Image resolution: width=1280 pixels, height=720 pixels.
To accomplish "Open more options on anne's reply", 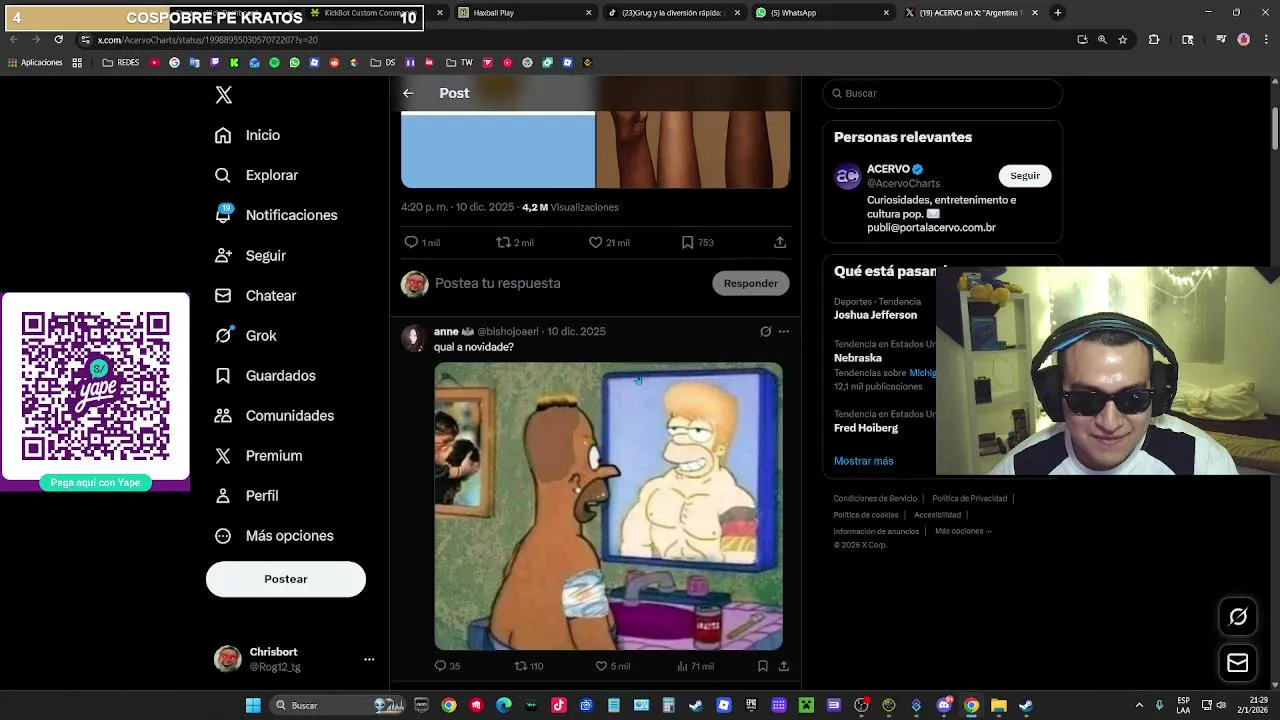I will point(784,331).
